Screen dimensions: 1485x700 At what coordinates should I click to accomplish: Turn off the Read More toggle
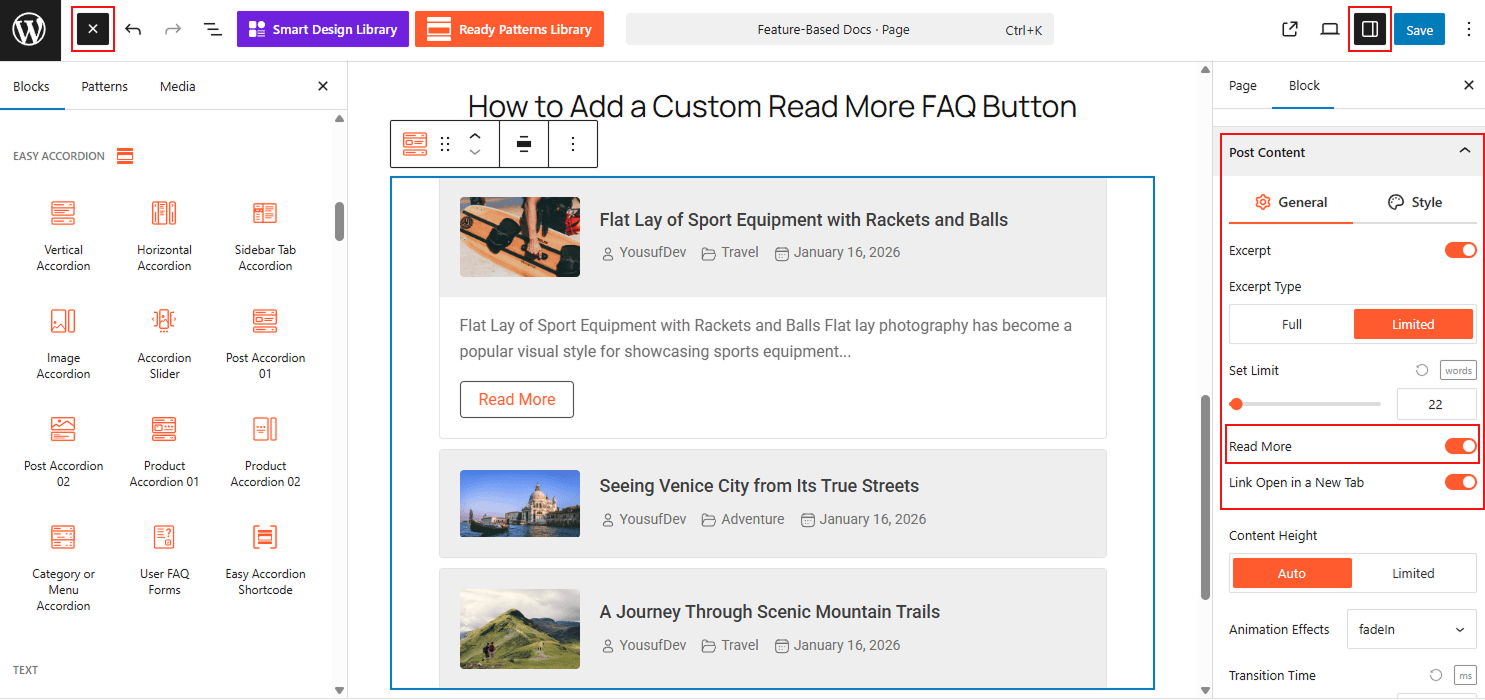(x=1461, y=445)
